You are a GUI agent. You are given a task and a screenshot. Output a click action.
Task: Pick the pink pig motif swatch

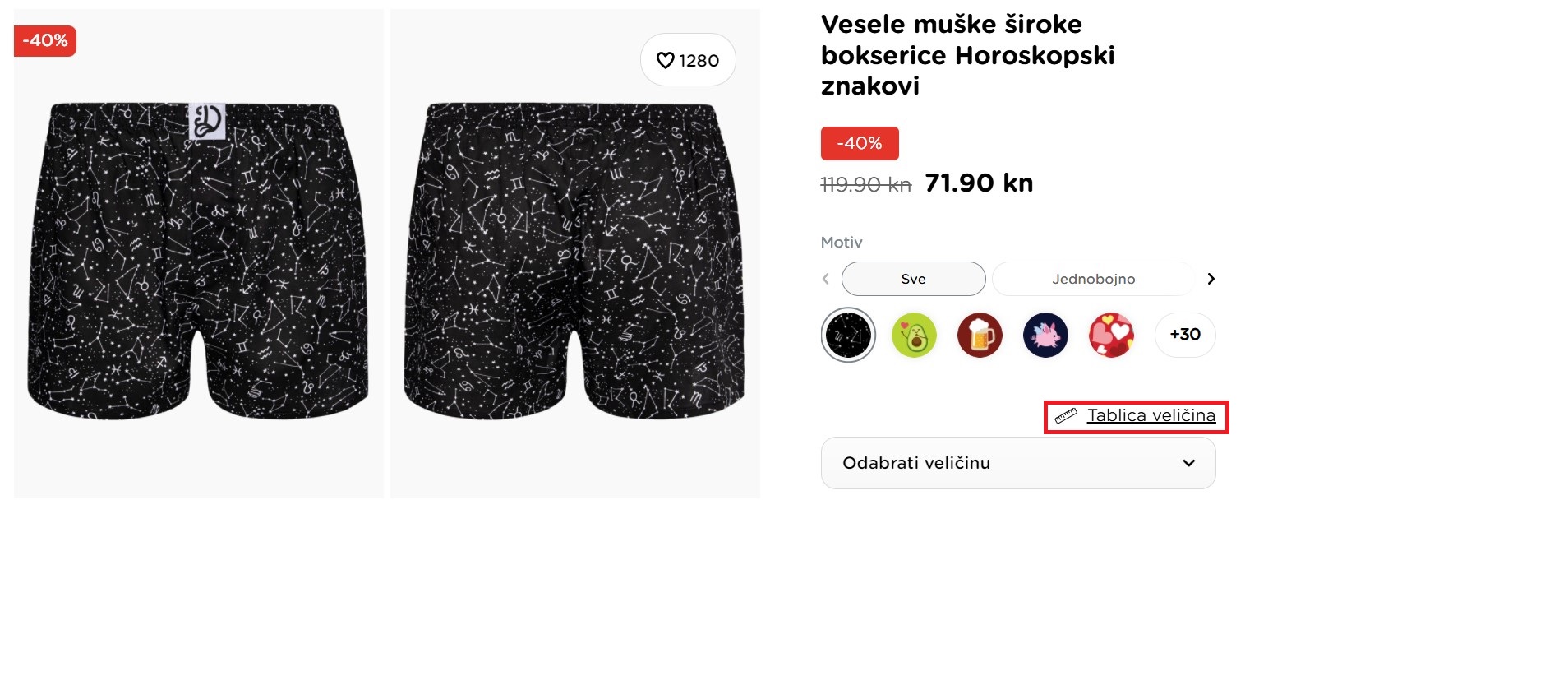1045,335
